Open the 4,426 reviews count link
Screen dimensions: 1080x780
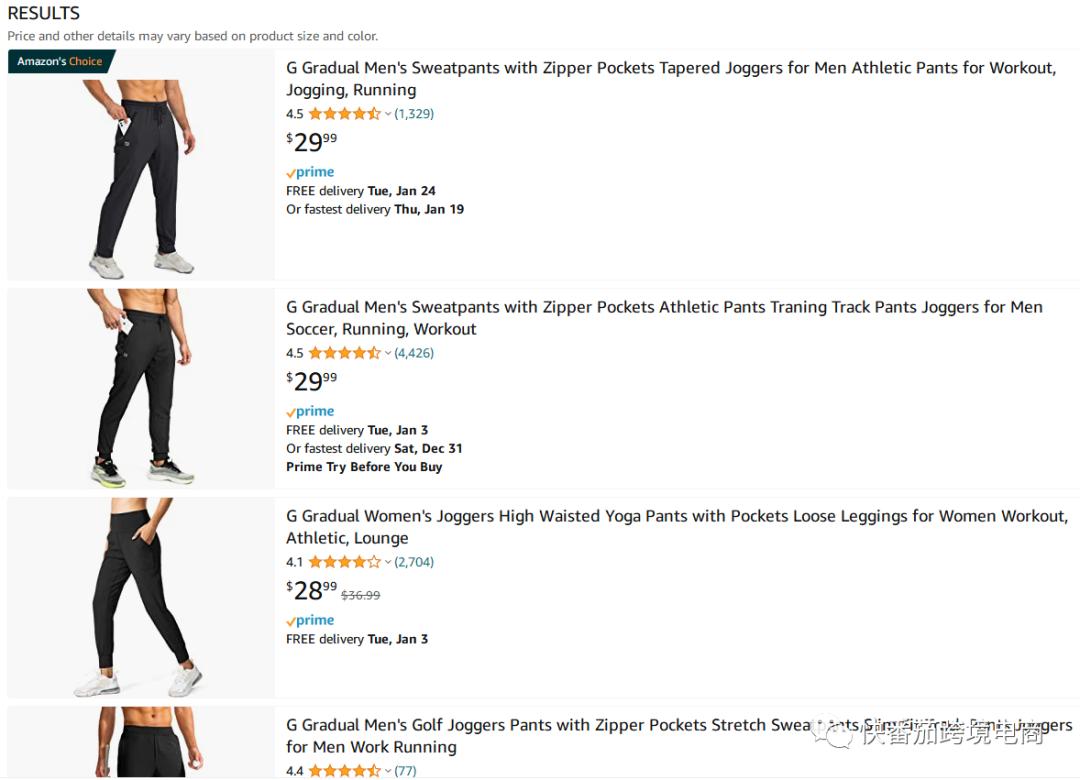(x=414, y=353)
